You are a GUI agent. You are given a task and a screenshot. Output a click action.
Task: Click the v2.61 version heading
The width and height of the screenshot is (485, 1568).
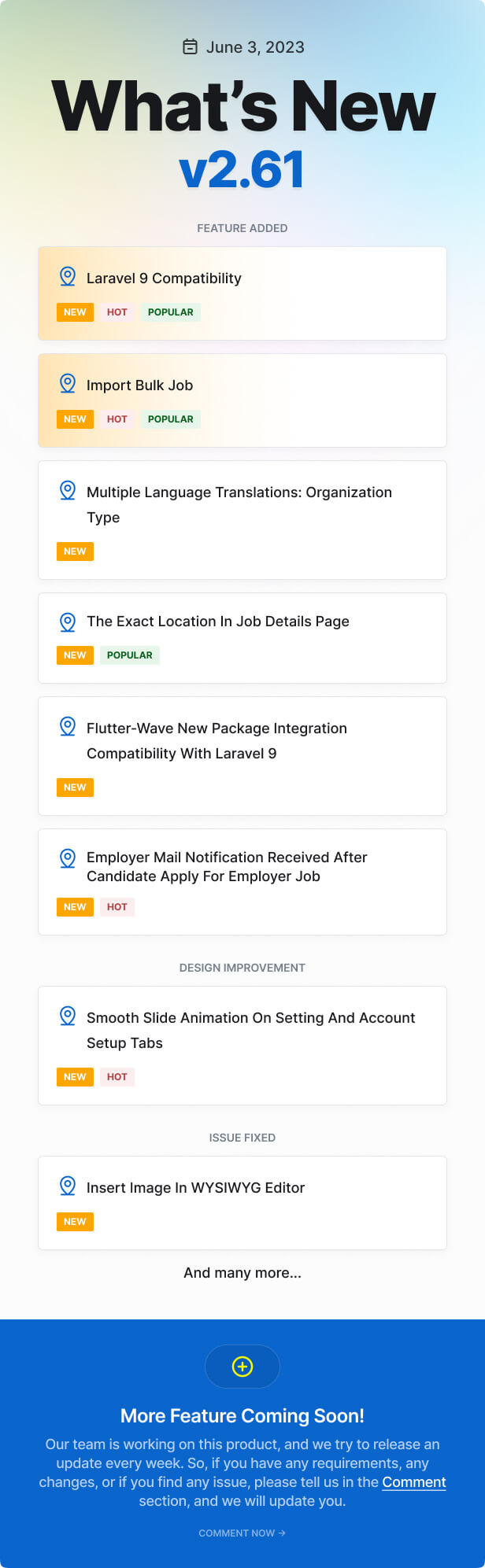(242, 170)
